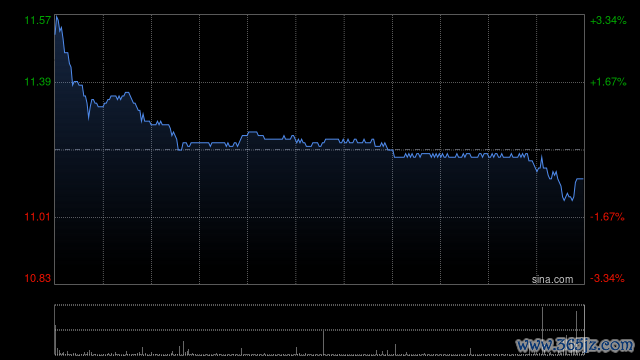Click the 11.39 price axis label
Image resolution: width=640 pixels, height=360 pixels.
(38, 82)
